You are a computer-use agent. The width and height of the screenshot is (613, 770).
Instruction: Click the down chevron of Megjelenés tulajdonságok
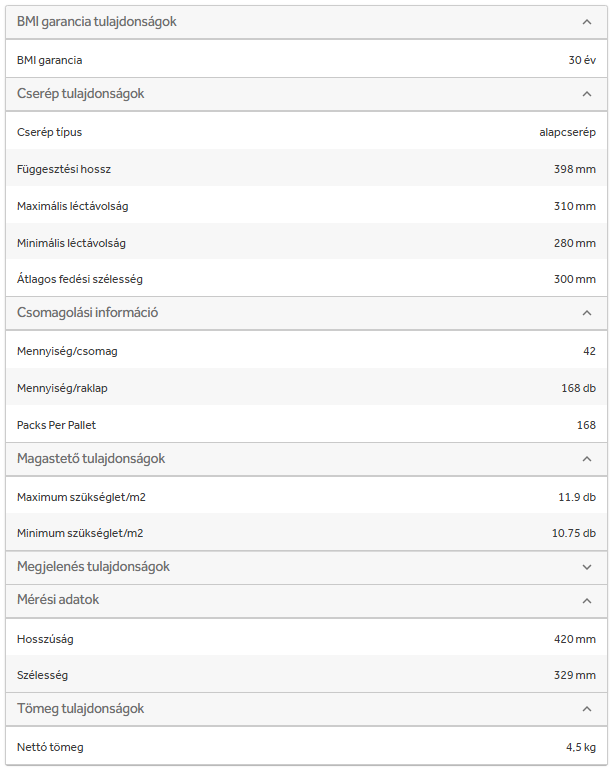(586, 567)
